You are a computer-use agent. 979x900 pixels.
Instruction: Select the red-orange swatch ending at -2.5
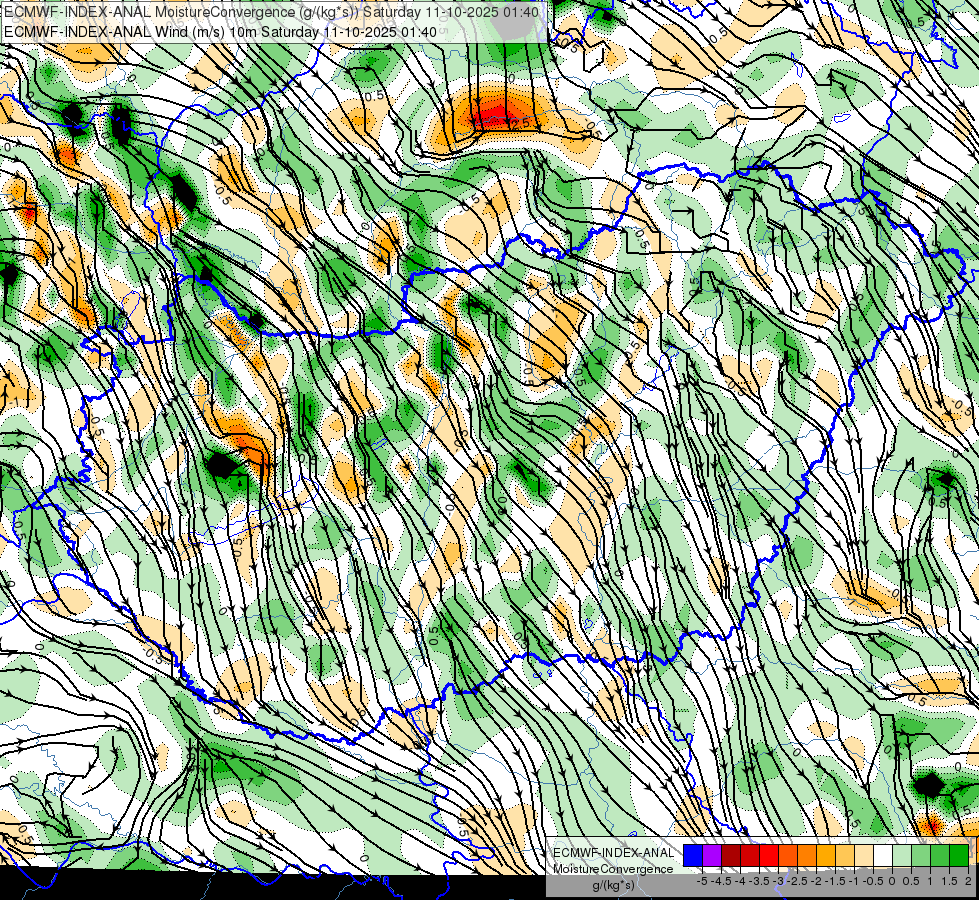click(788, 855)
